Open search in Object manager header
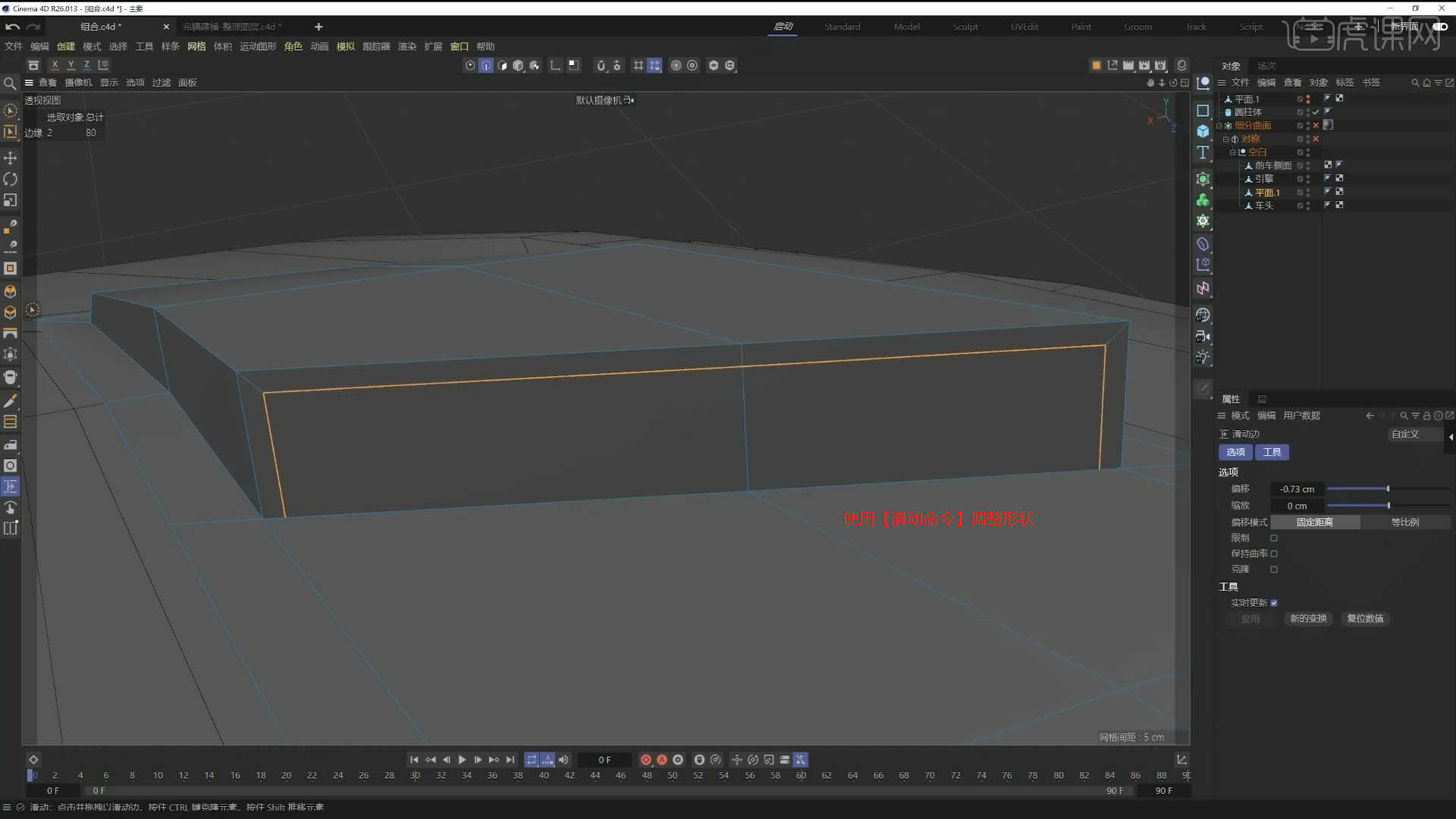 tap(1415, 83)
